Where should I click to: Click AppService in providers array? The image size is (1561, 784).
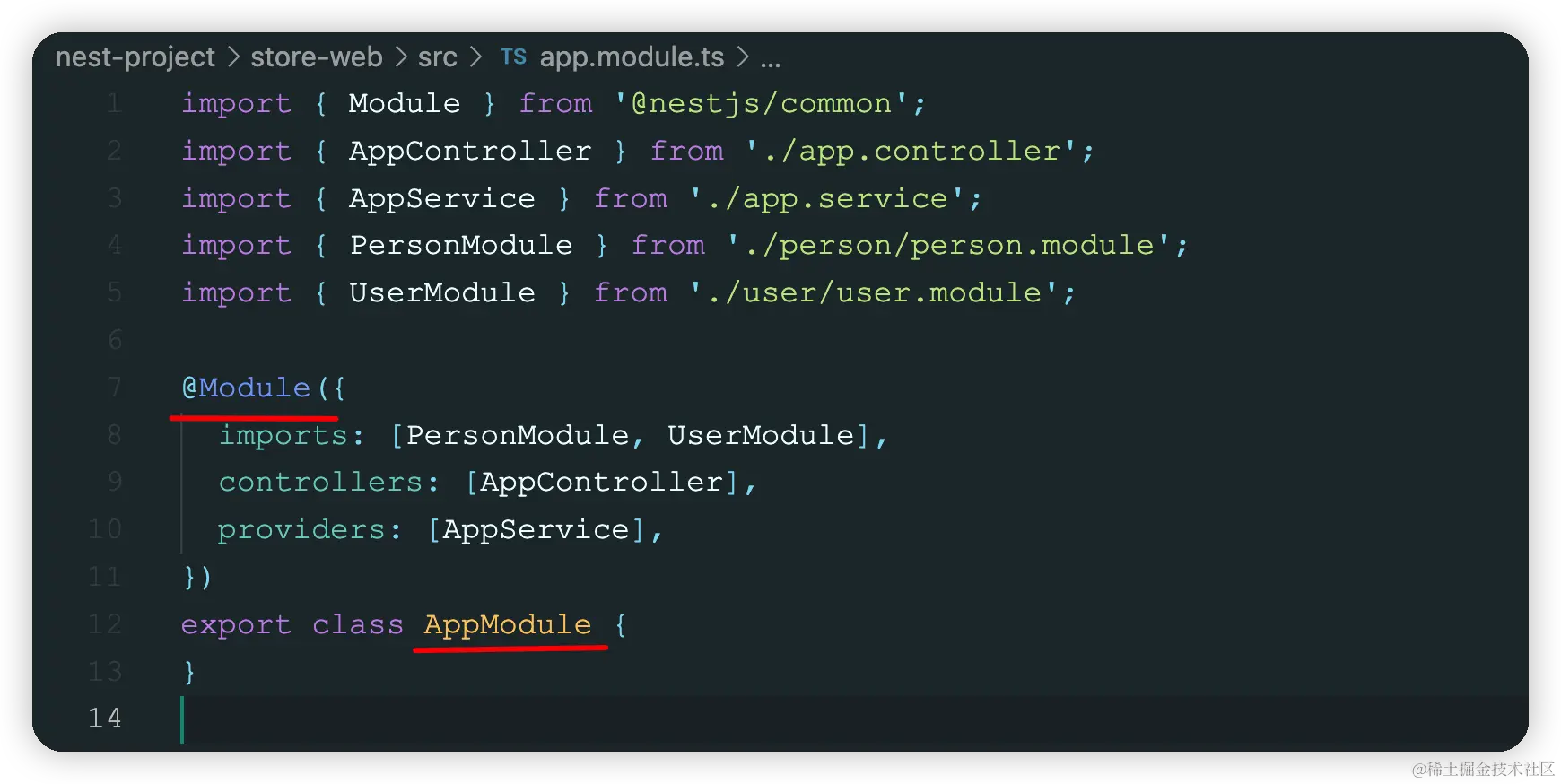pos(536,530)
